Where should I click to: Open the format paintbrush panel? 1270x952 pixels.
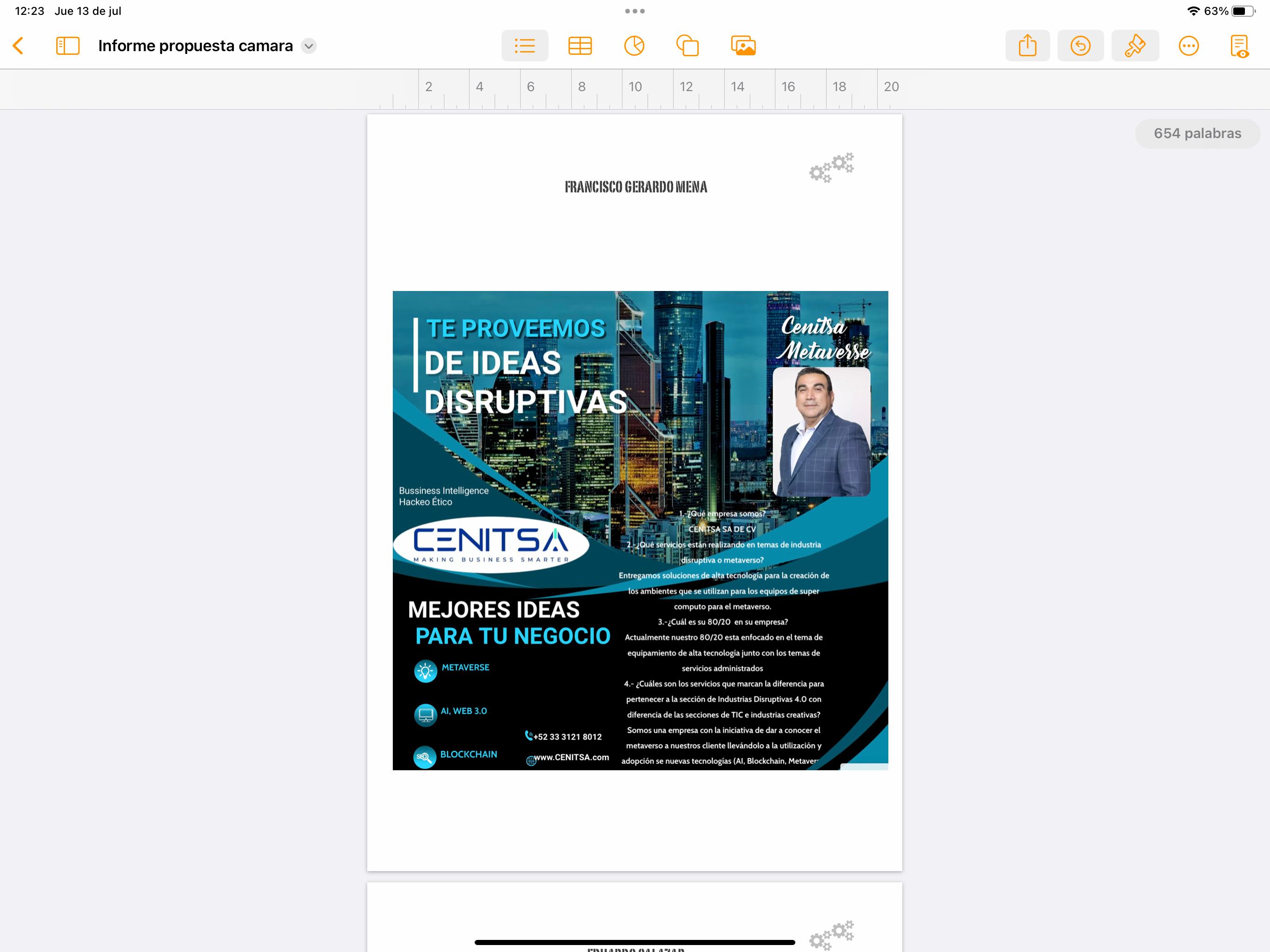(x=1135, y=46)
